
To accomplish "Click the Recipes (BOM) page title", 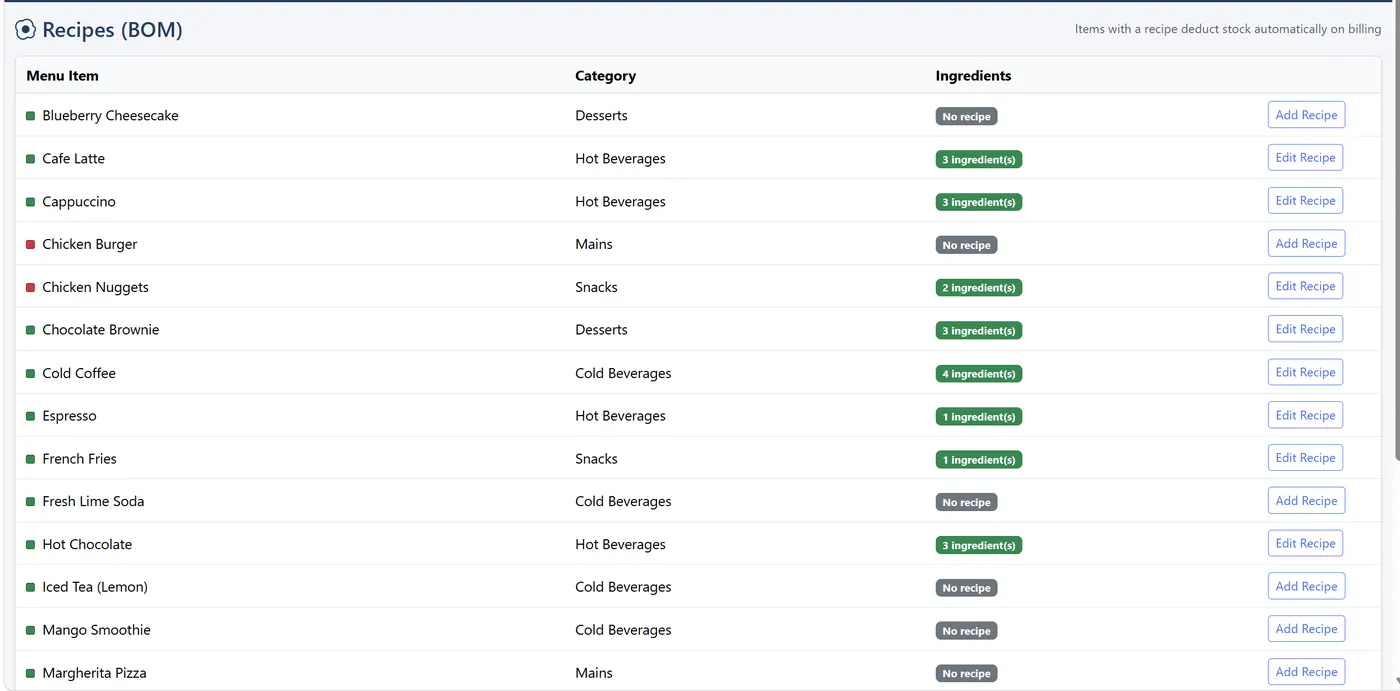I will click(112, 30).
